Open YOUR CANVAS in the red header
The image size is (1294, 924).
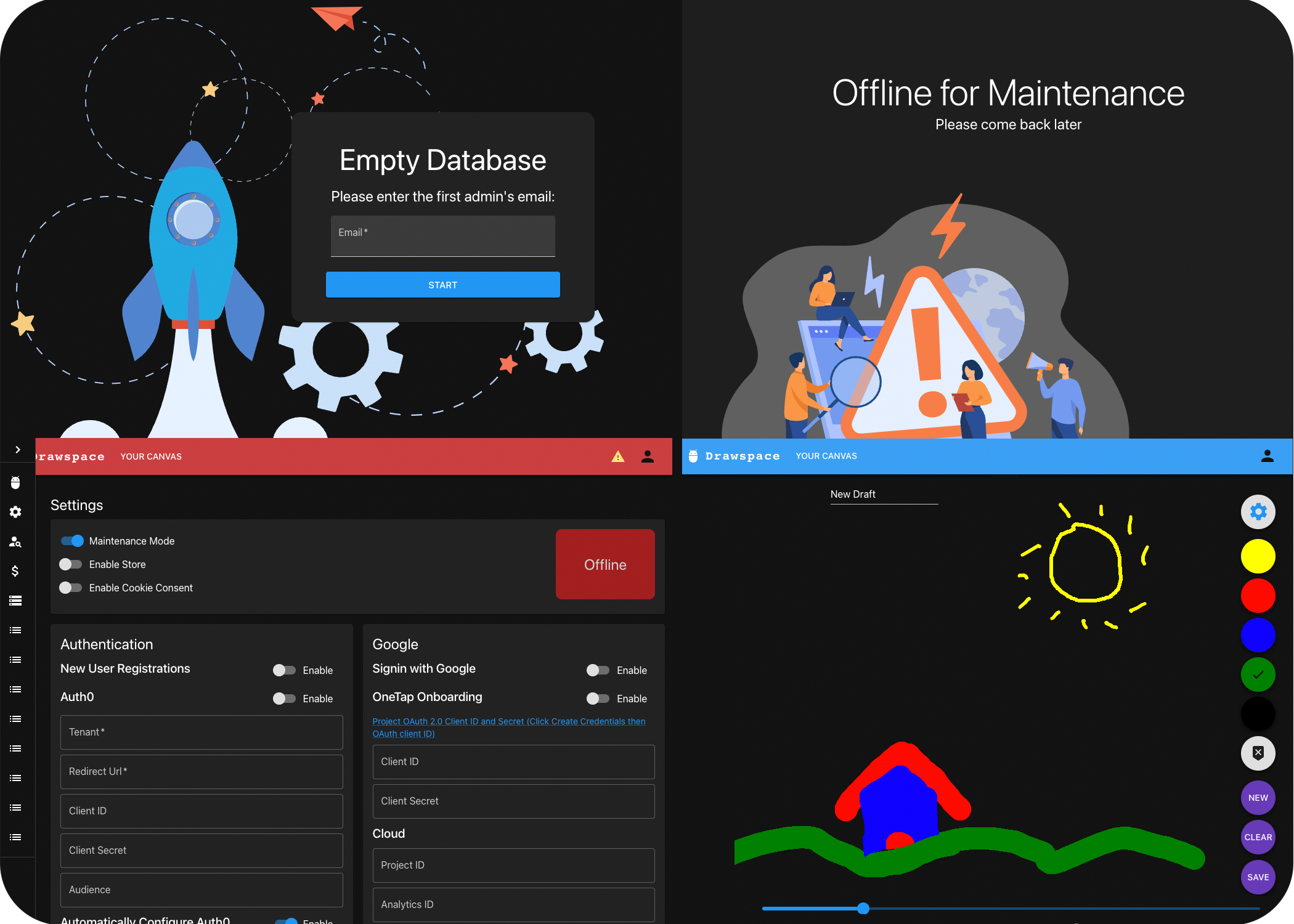(x=151, y=456)
